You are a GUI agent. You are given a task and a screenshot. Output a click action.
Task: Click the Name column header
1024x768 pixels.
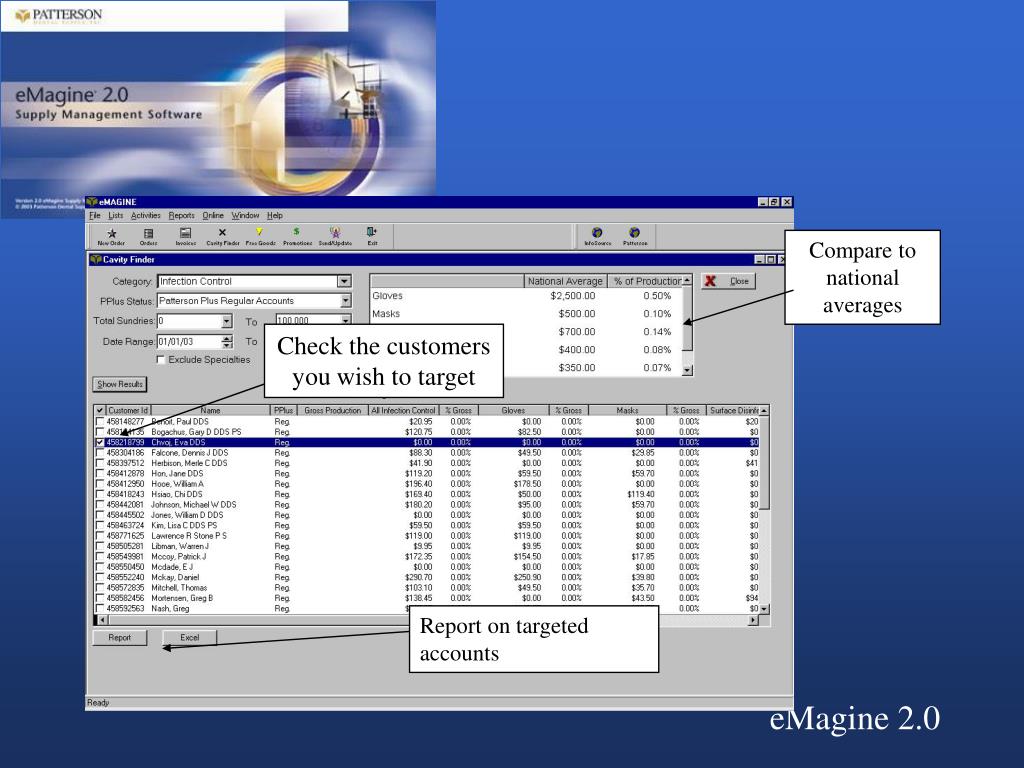point(210,411)
